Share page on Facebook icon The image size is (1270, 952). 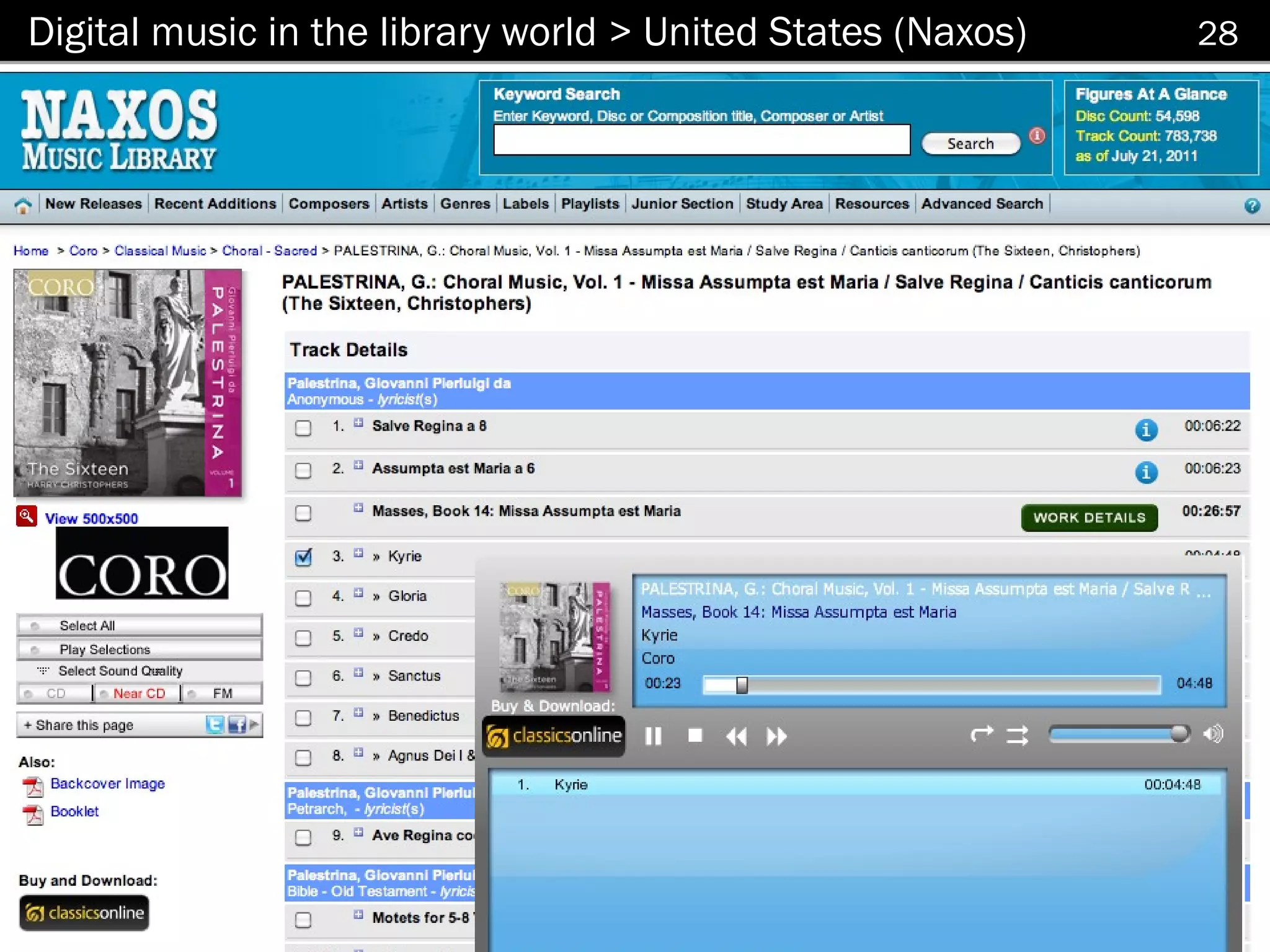(237, 724)
